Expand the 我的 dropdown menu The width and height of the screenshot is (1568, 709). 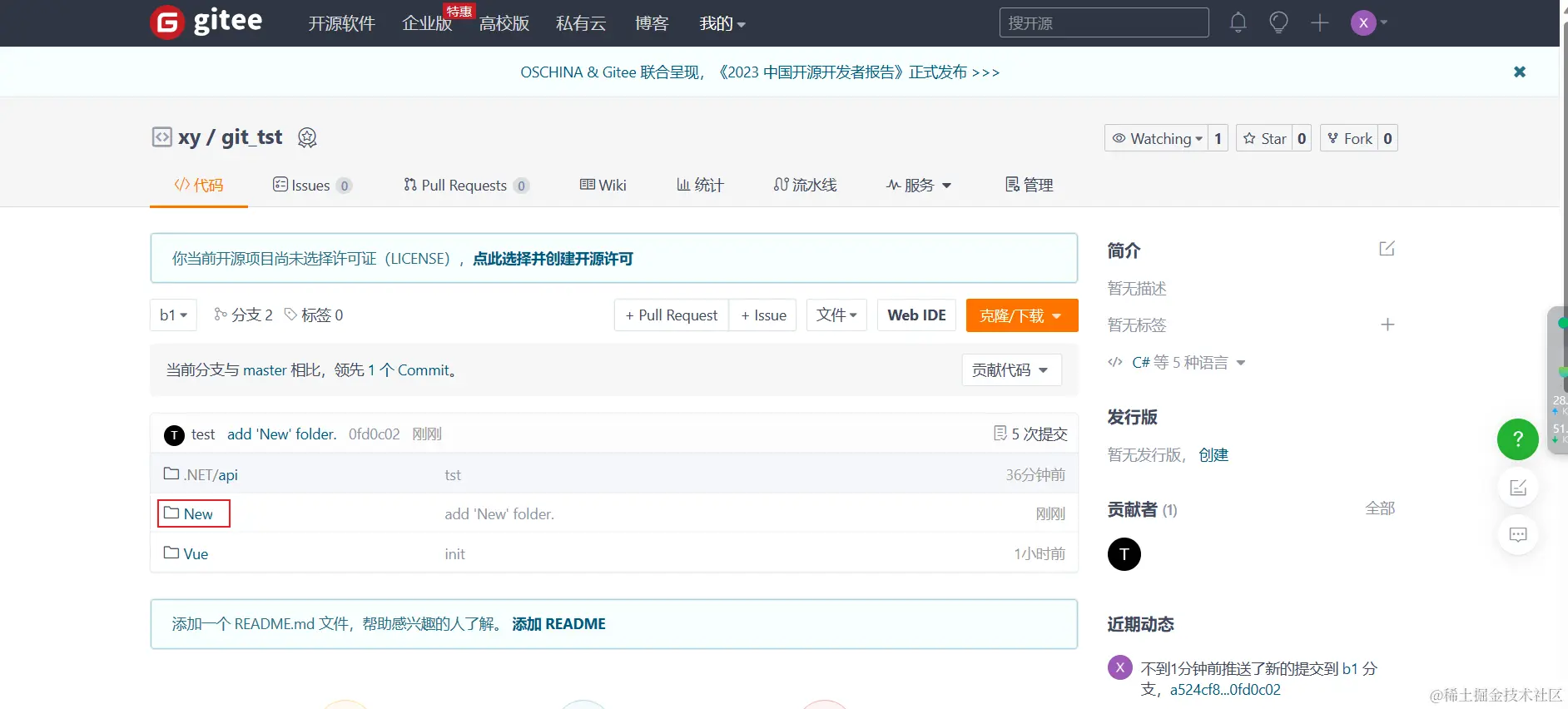click(x=722, y=23)
